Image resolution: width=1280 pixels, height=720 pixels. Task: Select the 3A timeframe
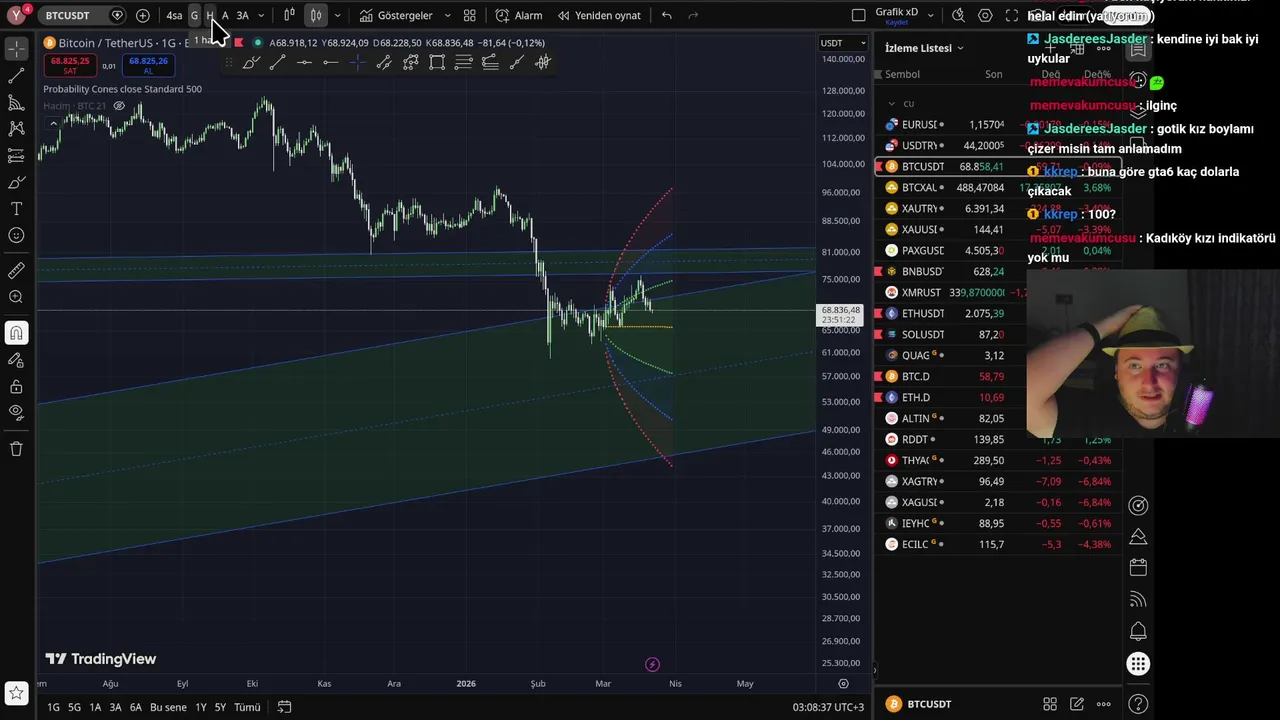coord(242,15)
